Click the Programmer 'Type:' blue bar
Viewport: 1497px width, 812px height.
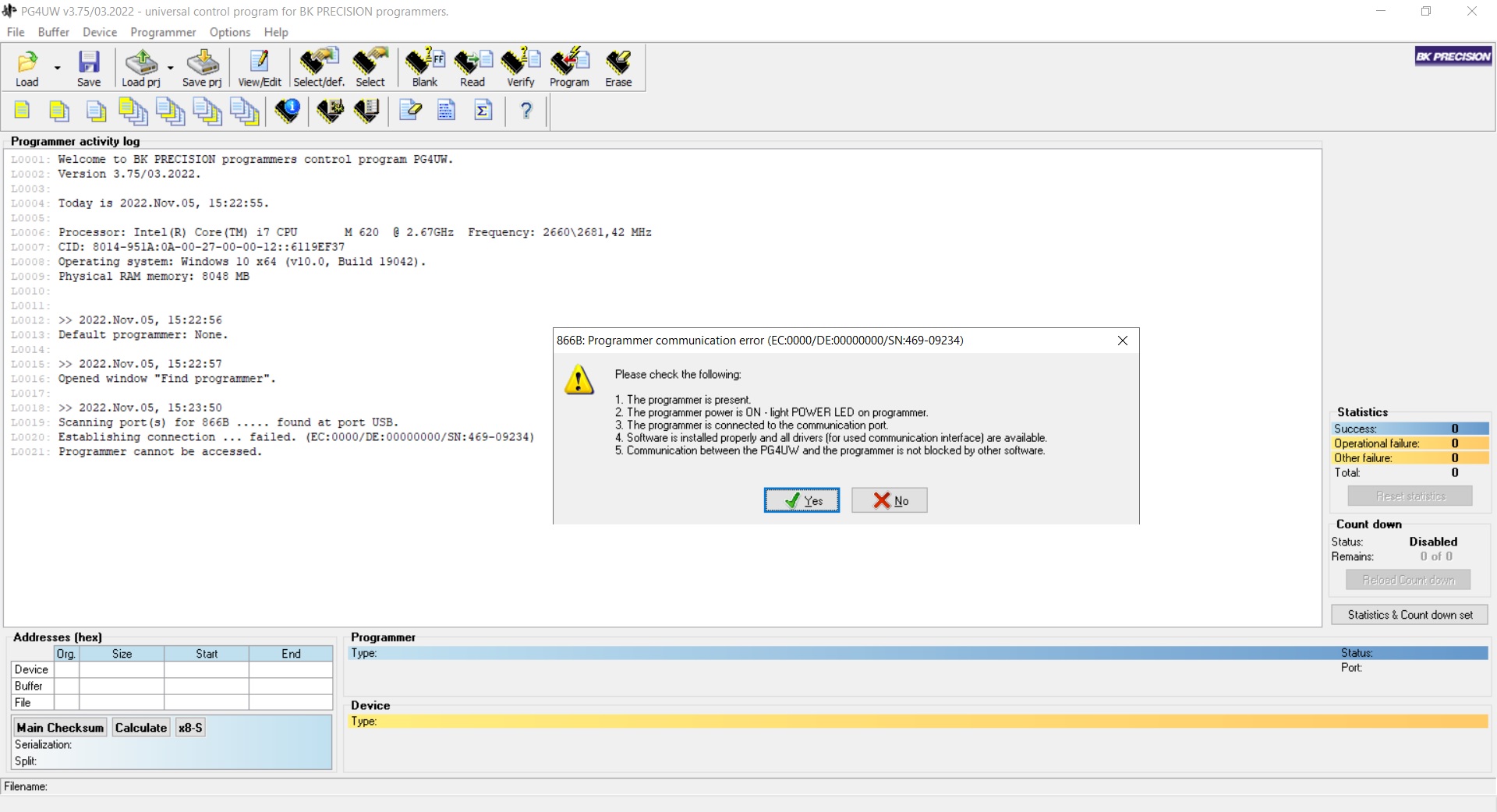point(918,653)
